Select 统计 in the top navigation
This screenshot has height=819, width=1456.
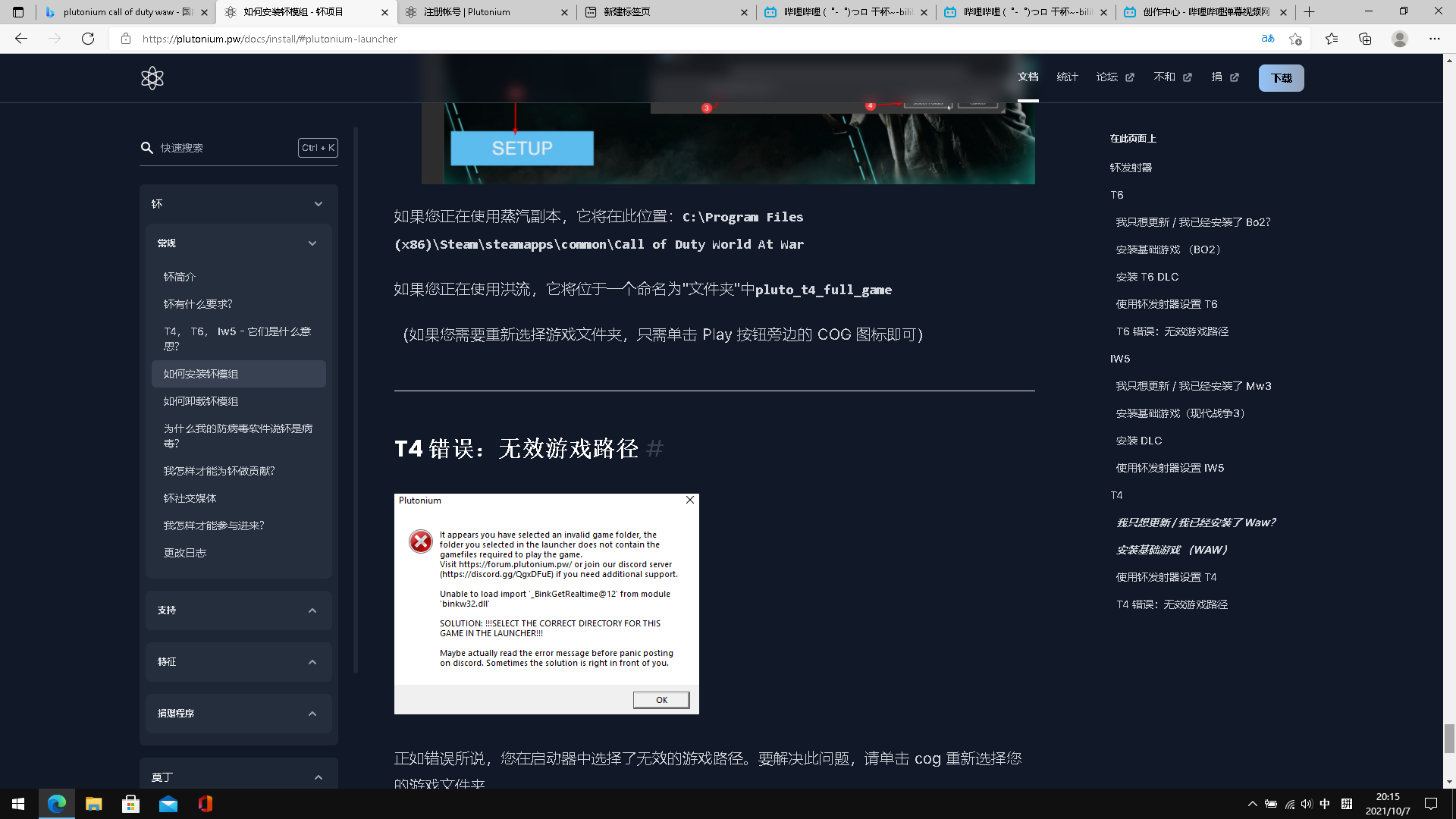[1067, 77]
